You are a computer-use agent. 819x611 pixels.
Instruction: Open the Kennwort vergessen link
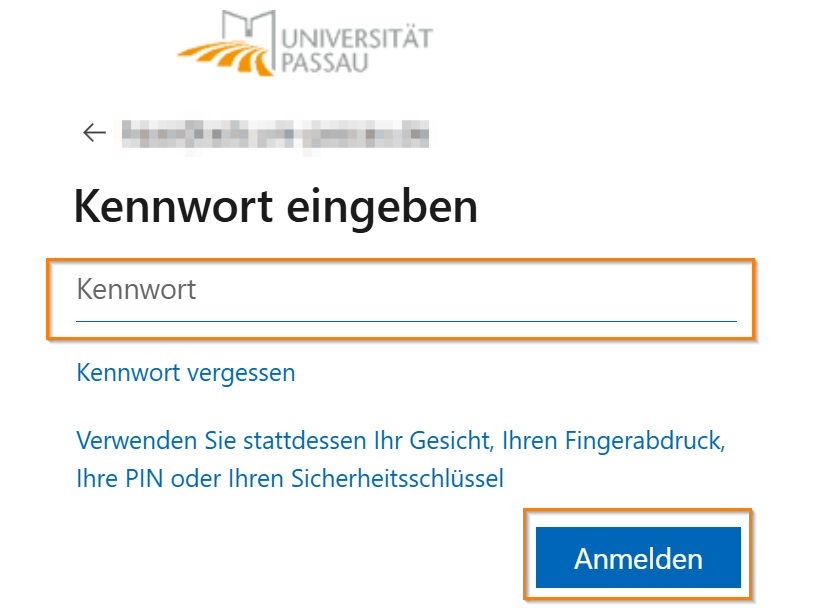[x=186, y=373]
